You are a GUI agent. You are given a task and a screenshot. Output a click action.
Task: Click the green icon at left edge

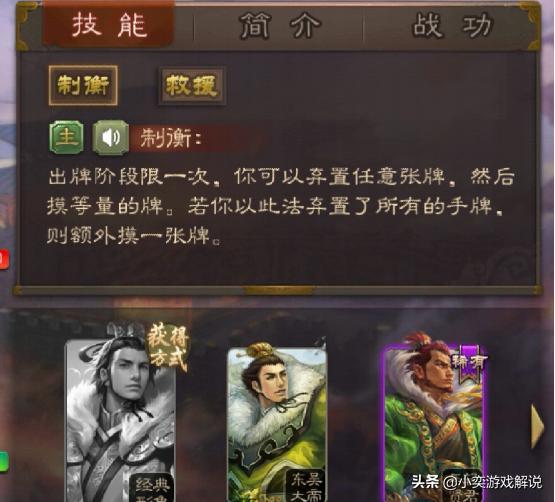(4, 462)
